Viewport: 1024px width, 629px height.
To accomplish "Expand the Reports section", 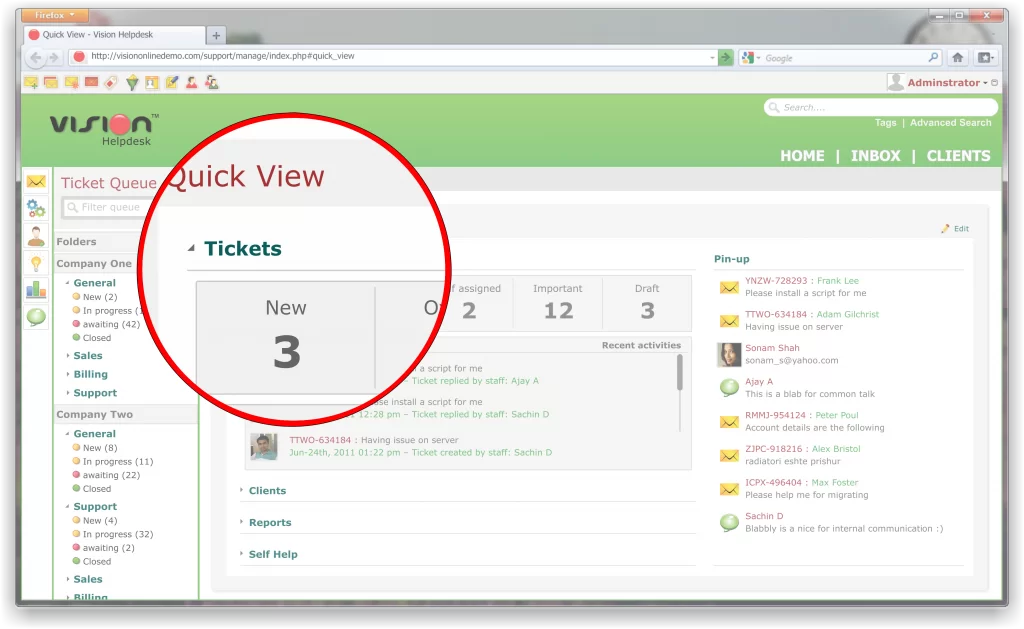I will 270,523.
